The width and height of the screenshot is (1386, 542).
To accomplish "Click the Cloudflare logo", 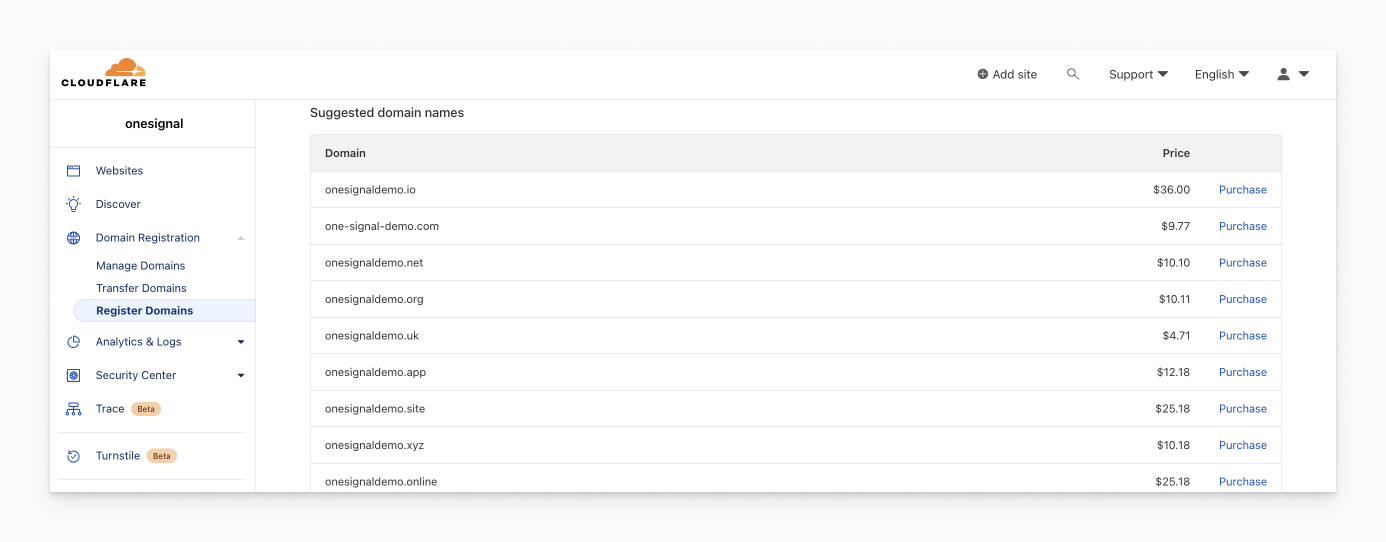I will click(104, 73).
